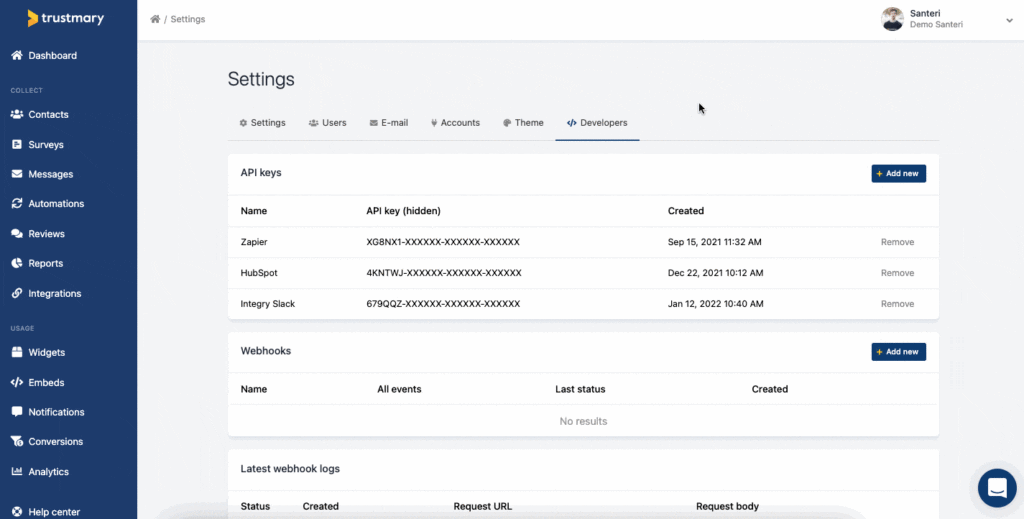Click the Help center lifebuoy icon
Image resolution: width=1024 pixels, height=519 pixels.
(x=17, y=512)
